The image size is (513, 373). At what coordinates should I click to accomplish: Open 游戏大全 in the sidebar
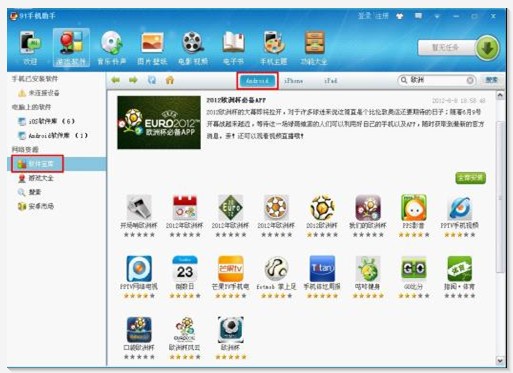pos(36,178)
